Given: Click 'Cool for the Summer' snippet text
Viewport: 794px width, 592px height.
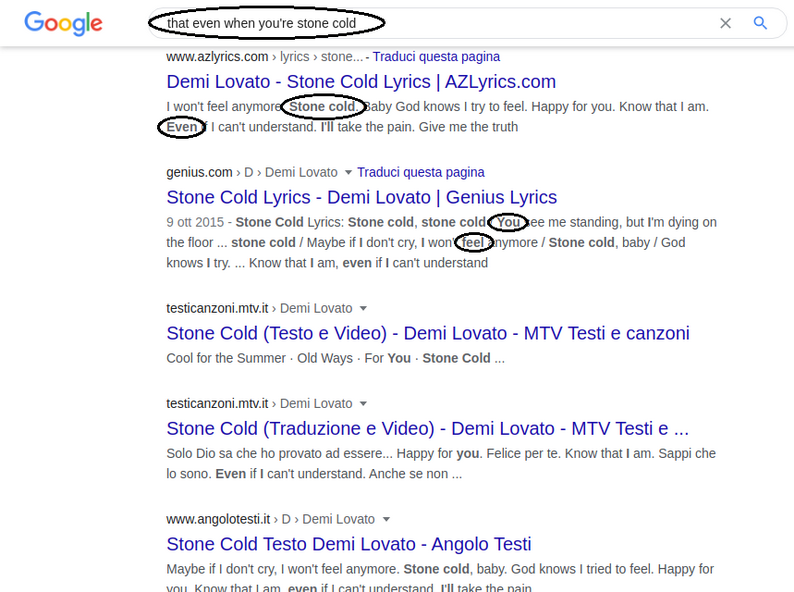Looking at the screenshot, I should (x=226, y=358).
